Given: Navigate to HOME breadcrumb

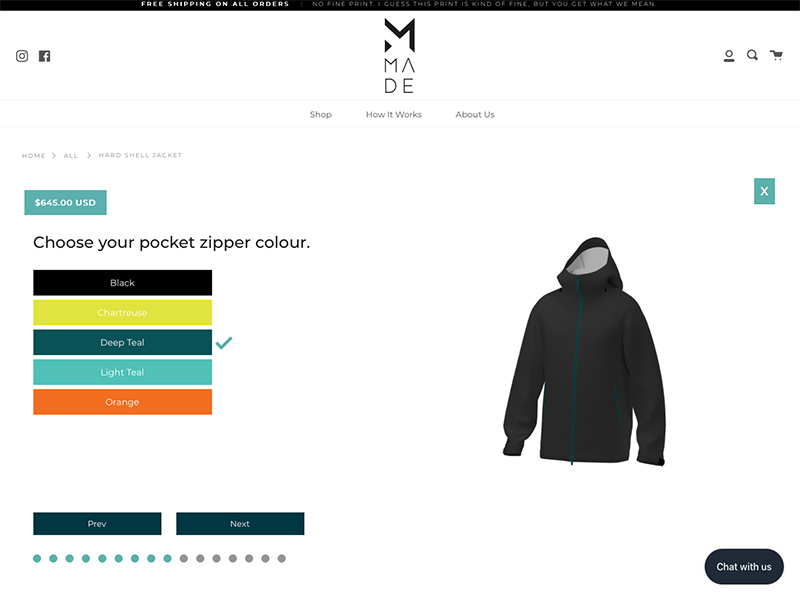Looking at the screenshot, I should pyautogui.click(x=34, y=156).
